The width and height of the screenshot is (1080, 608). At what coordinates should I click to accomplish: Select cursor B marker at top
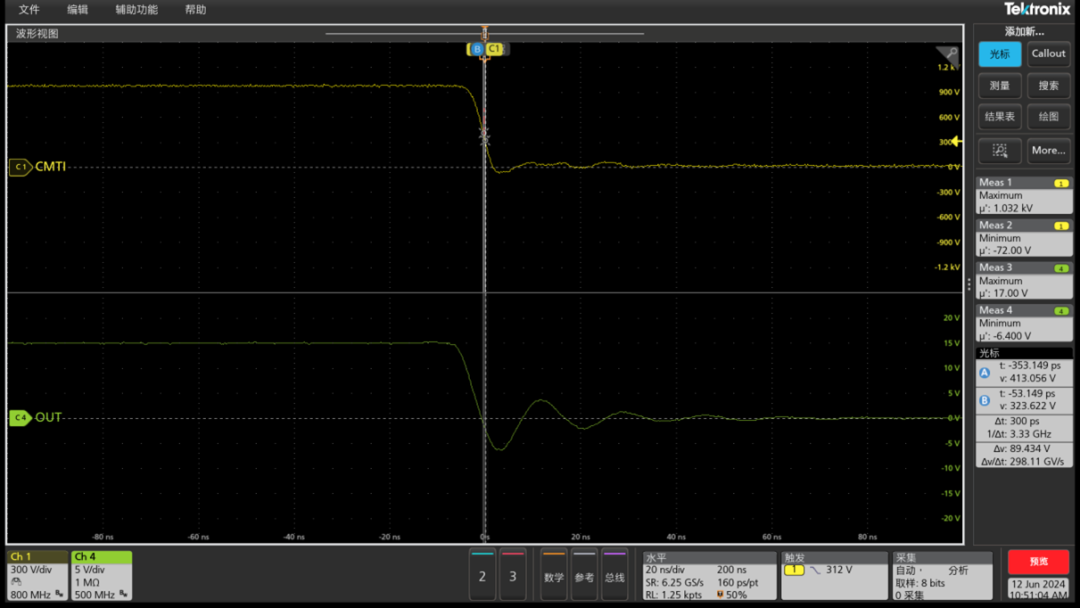pos(477,49)
